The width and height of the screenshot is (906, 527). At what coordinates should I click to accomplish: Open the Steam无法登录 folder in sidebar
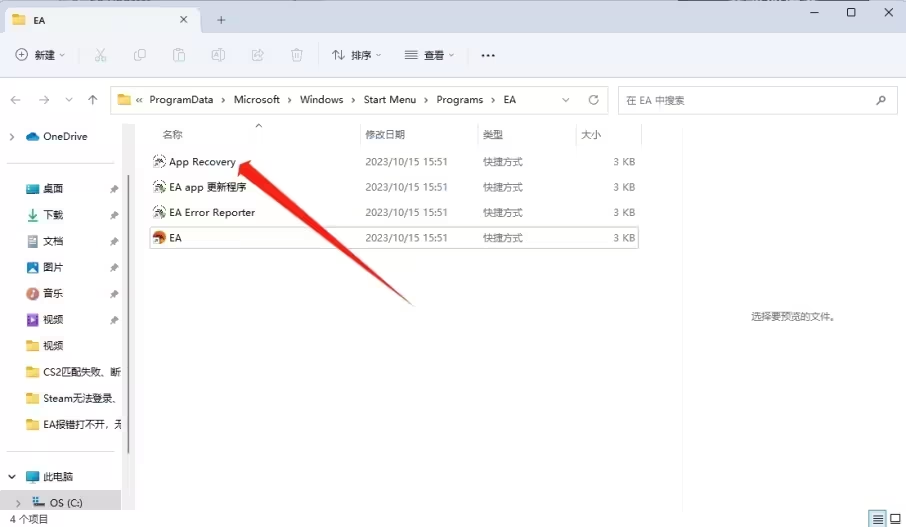(73, 398)
